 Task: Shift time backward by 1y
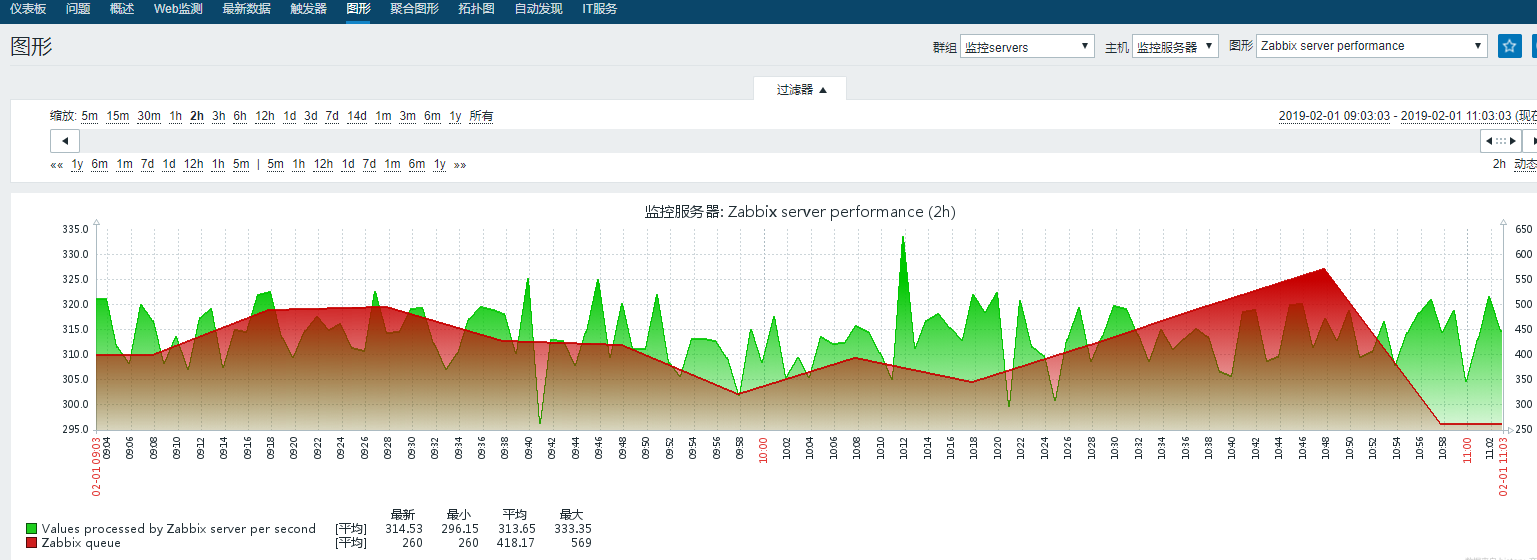click(77, 164)
